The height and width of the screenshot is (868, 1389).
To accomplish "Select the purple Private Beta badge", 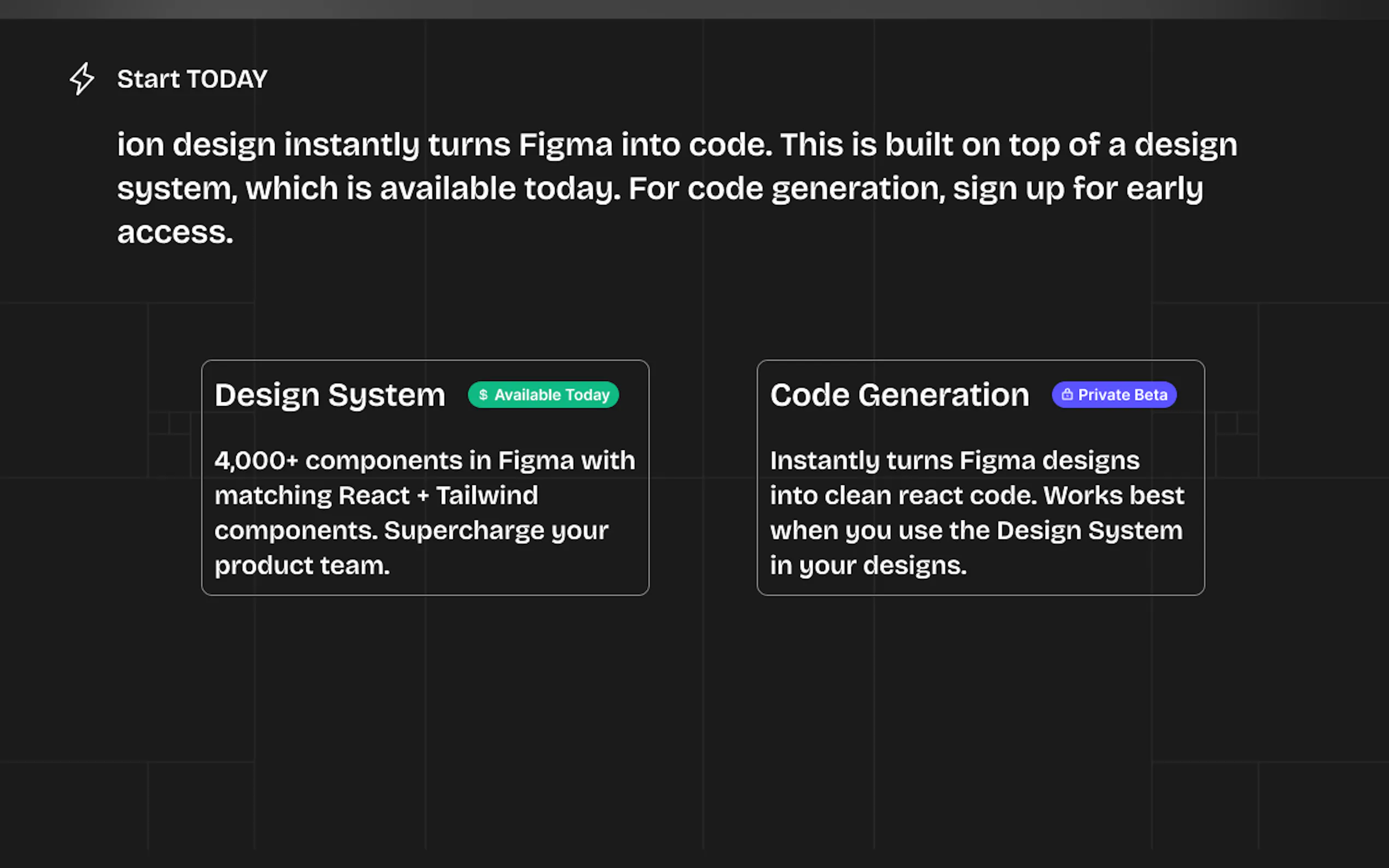I will [1114, 395].
